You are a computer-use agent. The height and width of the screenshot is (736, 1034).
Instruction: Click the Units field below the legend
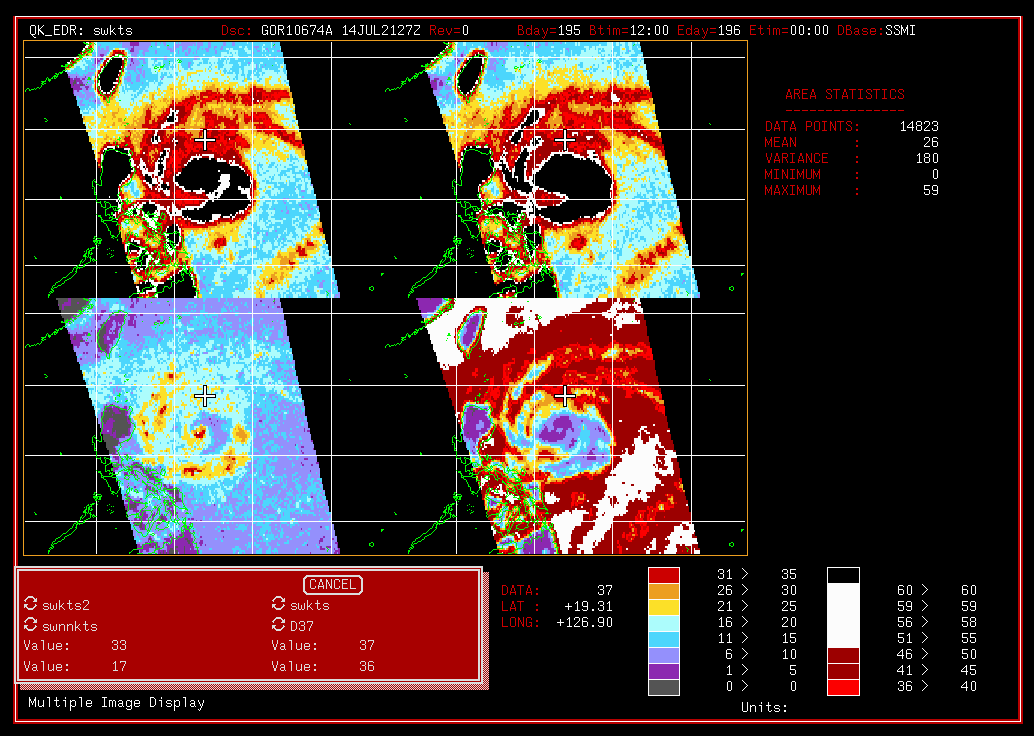click(764, 708)
